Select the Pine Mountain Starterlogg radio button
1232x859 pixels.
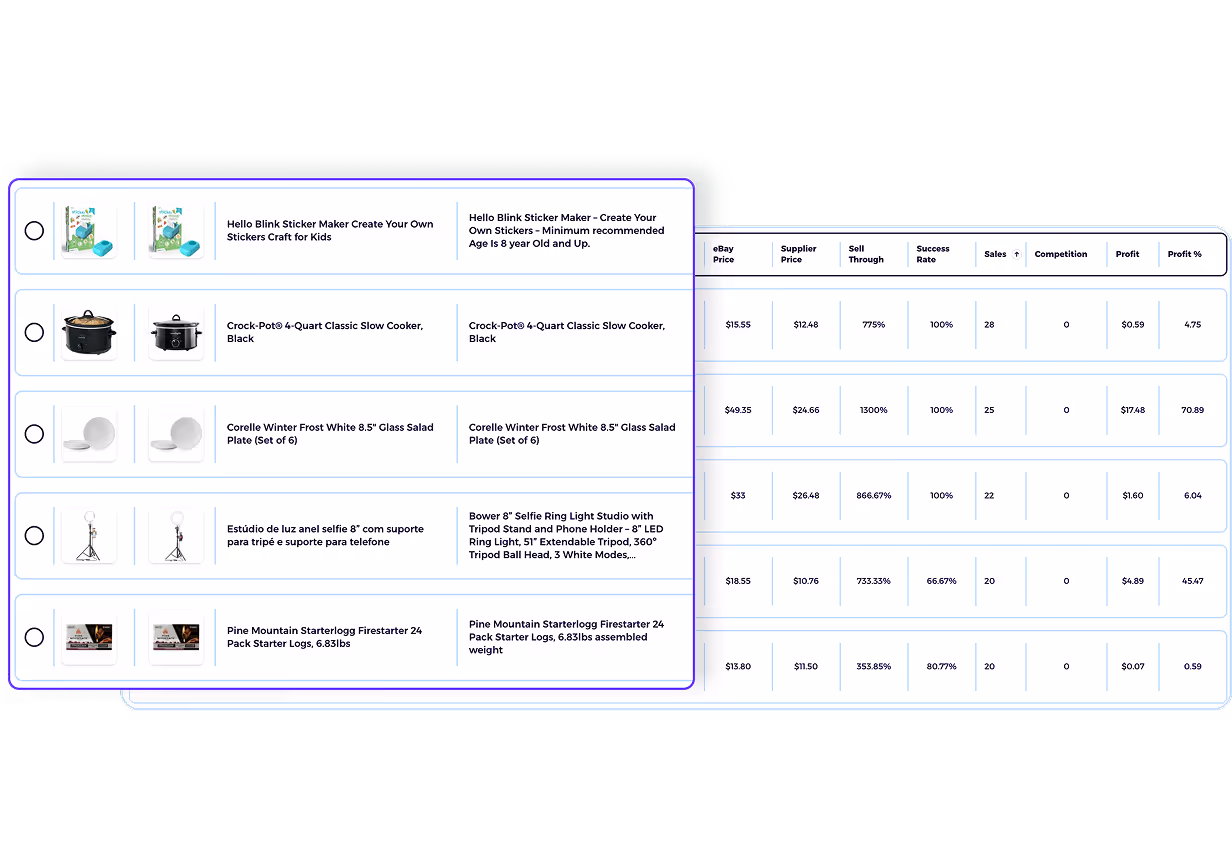(34, 637)
